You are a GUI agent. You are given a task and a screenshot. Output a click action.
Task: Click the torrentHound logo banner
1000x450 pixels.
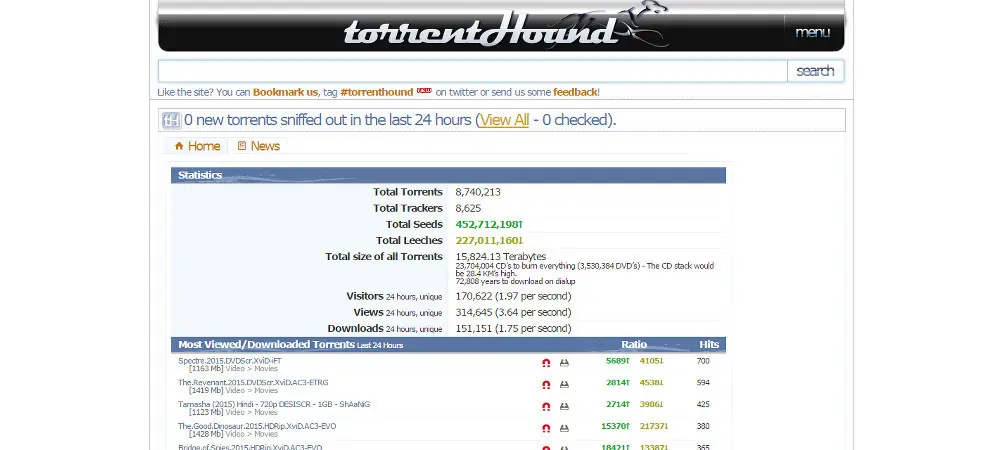504,27
